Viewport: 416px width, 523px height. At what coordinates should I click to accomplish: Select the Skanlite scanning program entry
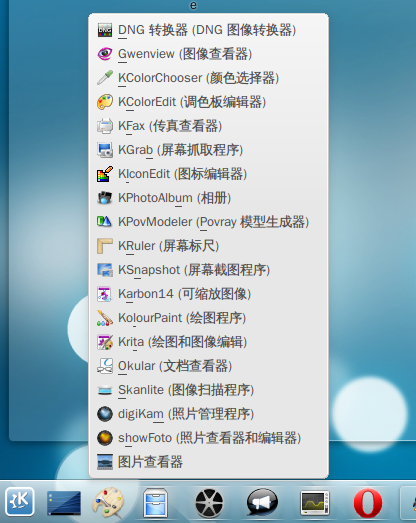pyautogui.click(x=209, y=390)
